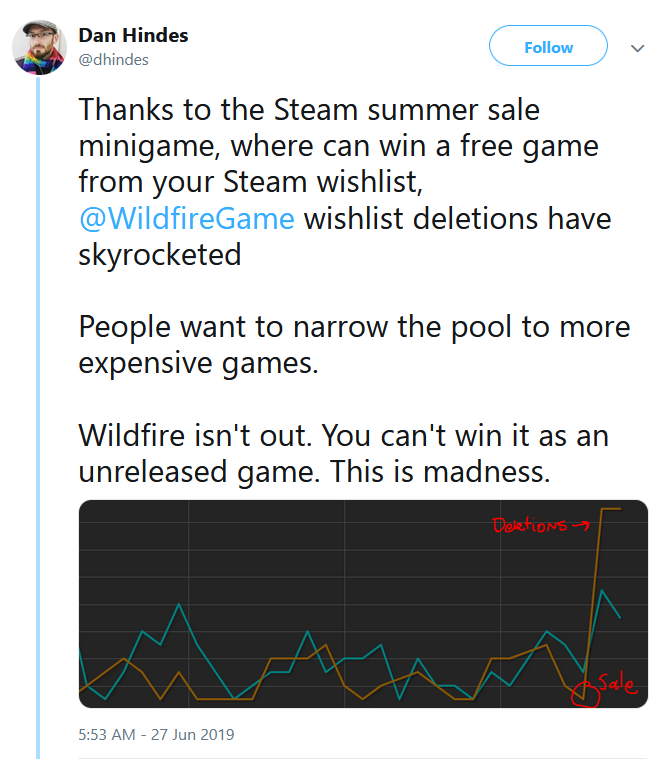Screen dimensions: 667x759
Task: Click Dan Hindes' profile avatar photo
Action: click(39, 46)
